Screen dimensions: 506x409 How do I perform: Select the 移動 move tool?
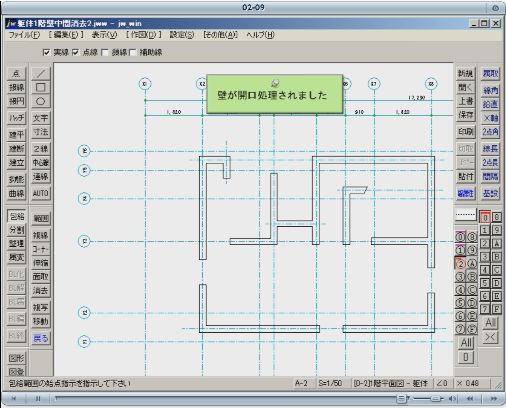point(41,321)
